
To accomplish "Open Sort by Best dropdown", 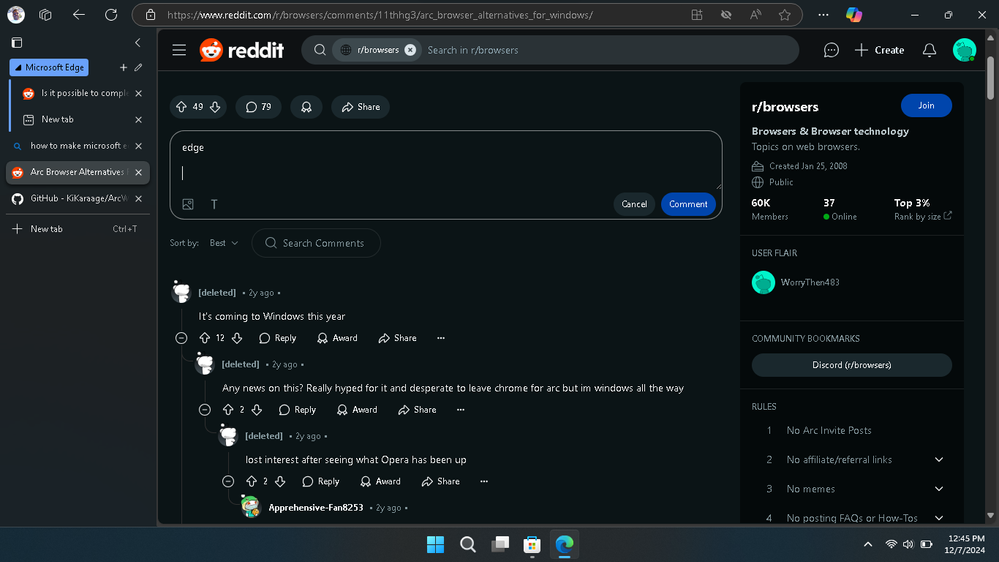I will (224, 243).
